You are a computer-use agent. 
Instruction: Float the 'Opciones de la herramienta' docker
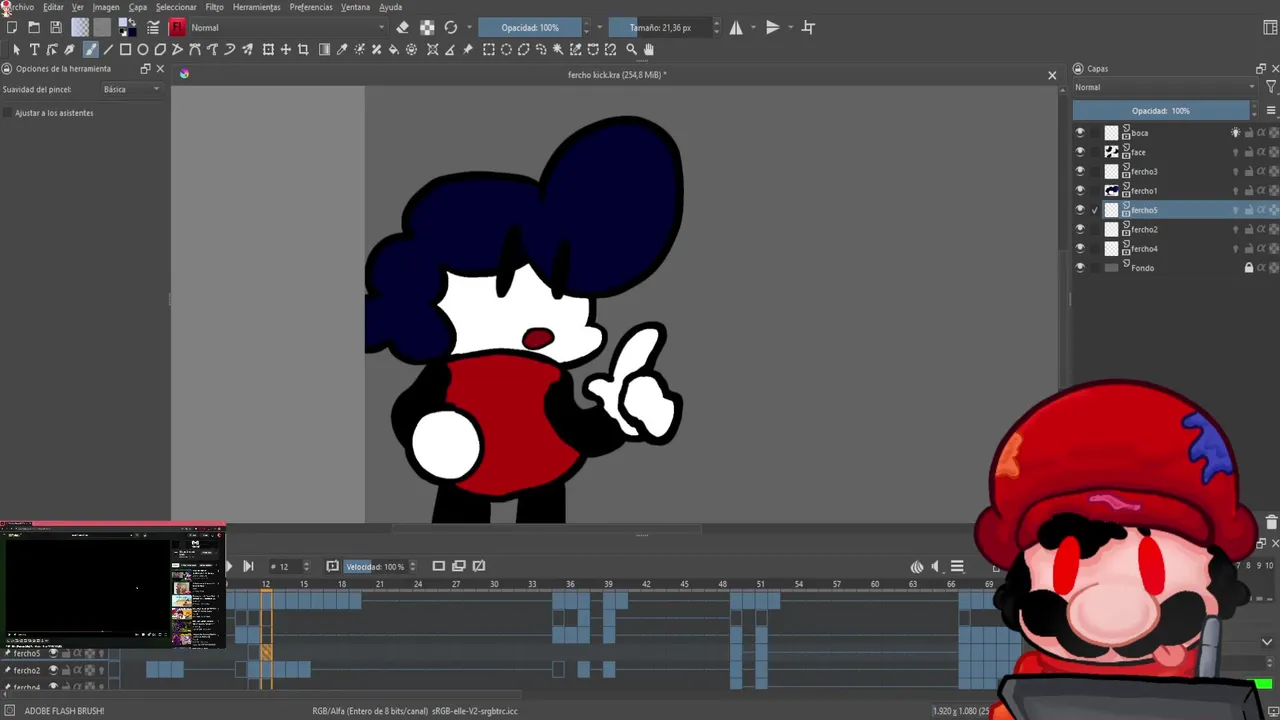[x=145, y=69]
